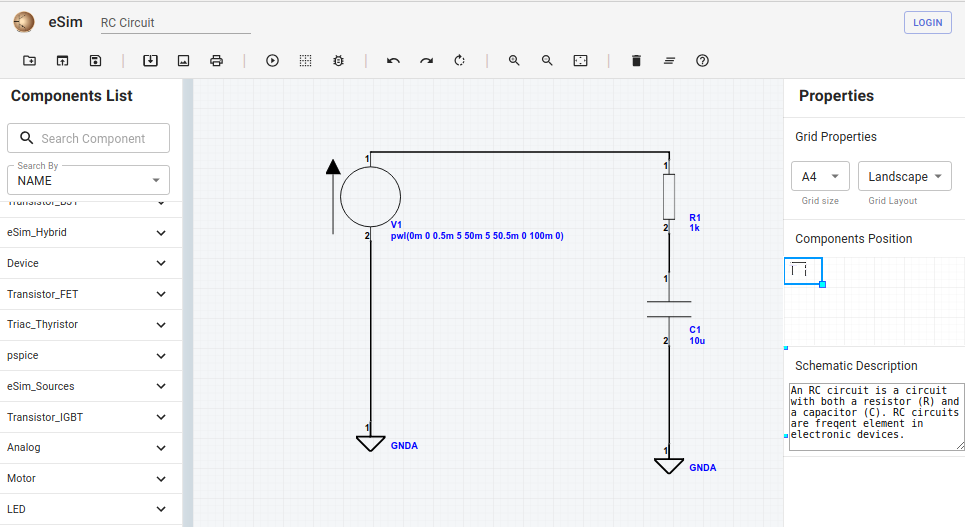
Task: Click the components position outline thumbnail
Action: click(803, 271)
